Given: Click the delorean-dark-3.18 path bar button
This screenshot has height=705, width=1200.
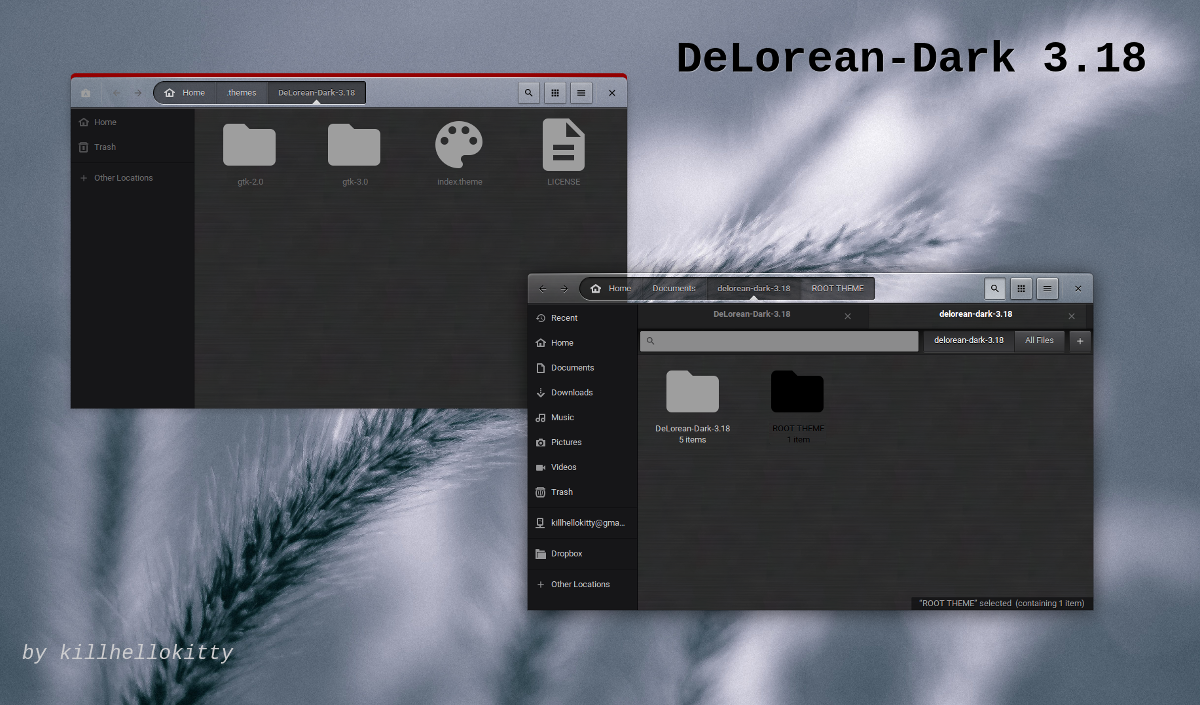Looking at the screenshot, I should pos(753,289).
